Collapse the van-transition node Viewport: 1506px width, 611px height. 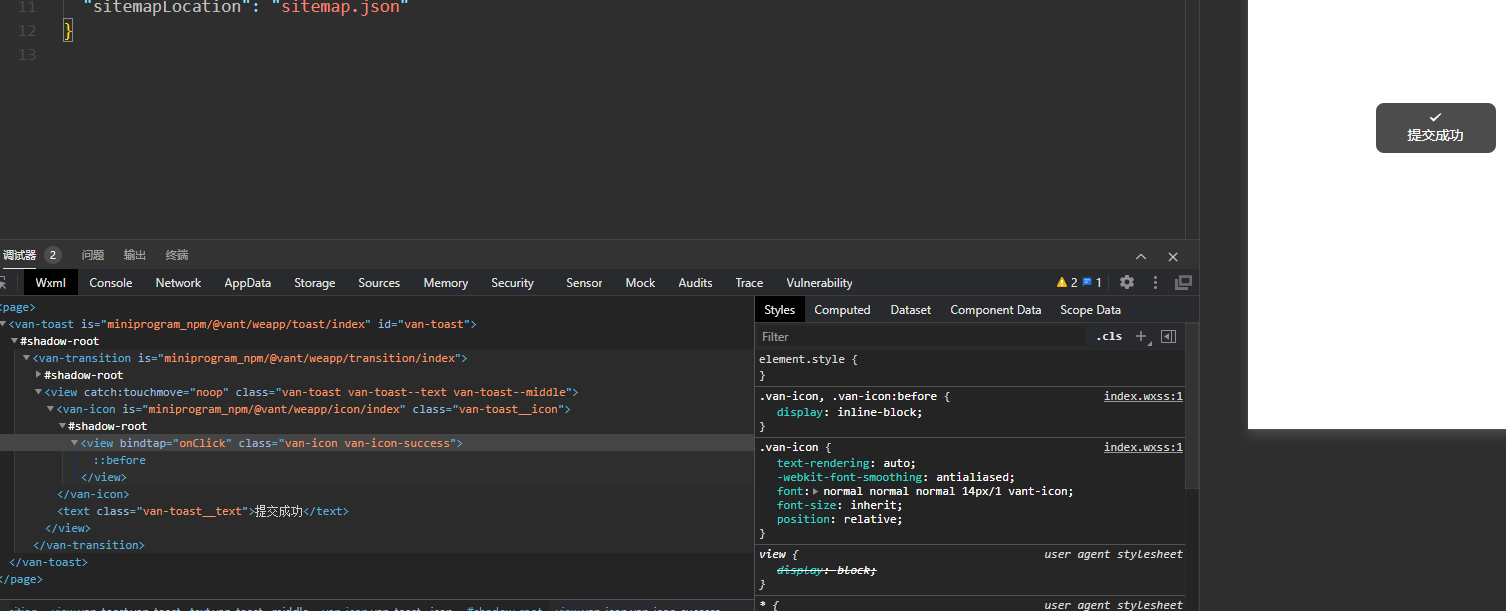click(27, 358)
